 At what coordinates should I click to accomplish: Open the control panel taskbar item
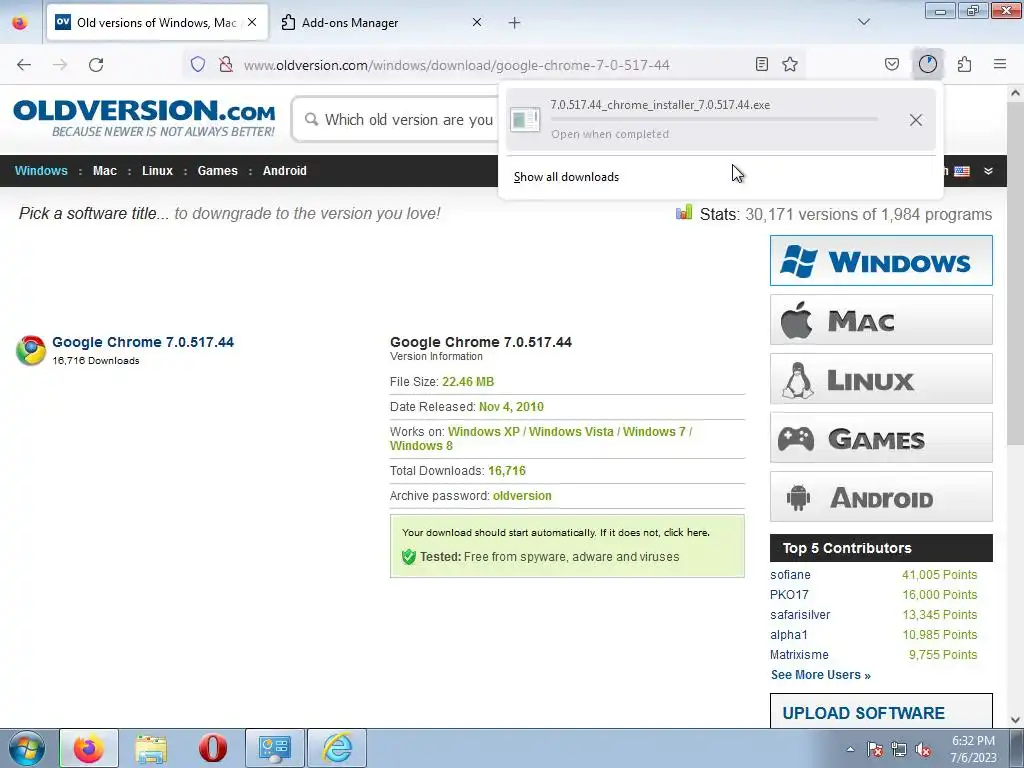[275, 748]
